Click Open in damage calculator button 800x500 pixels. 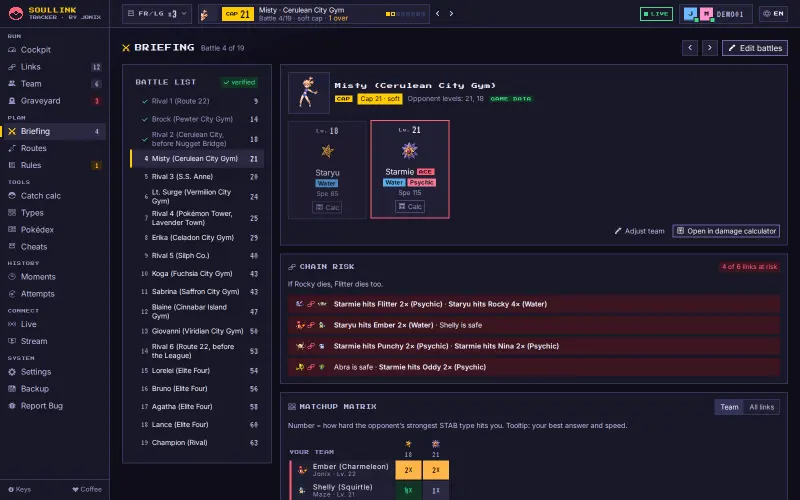click(x=726, y=231)
